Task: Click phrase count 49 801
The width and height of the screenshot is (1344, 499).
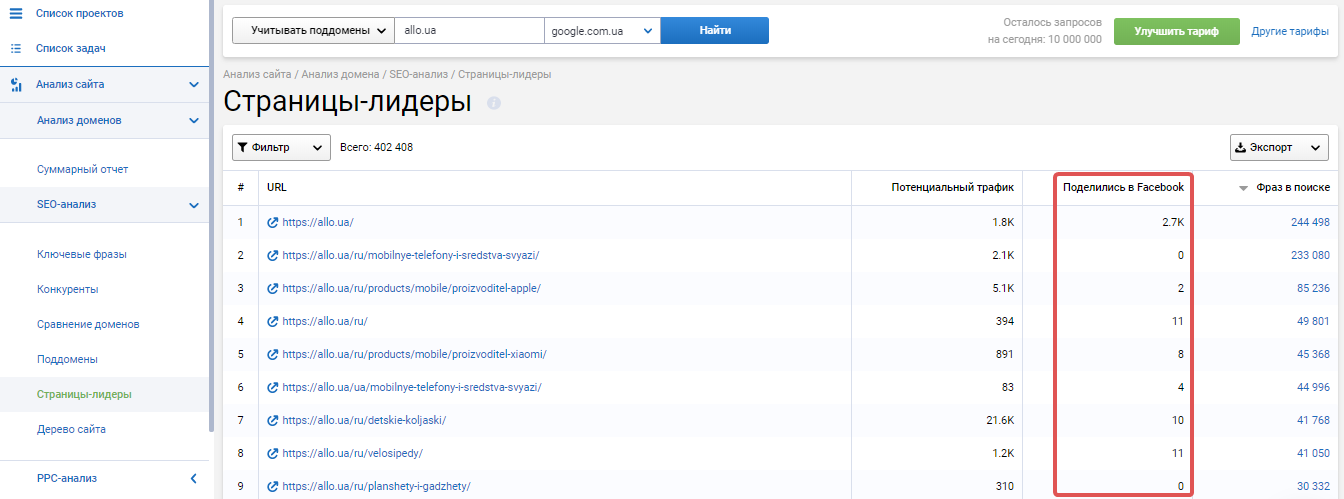Action: tap(1313, 321)
